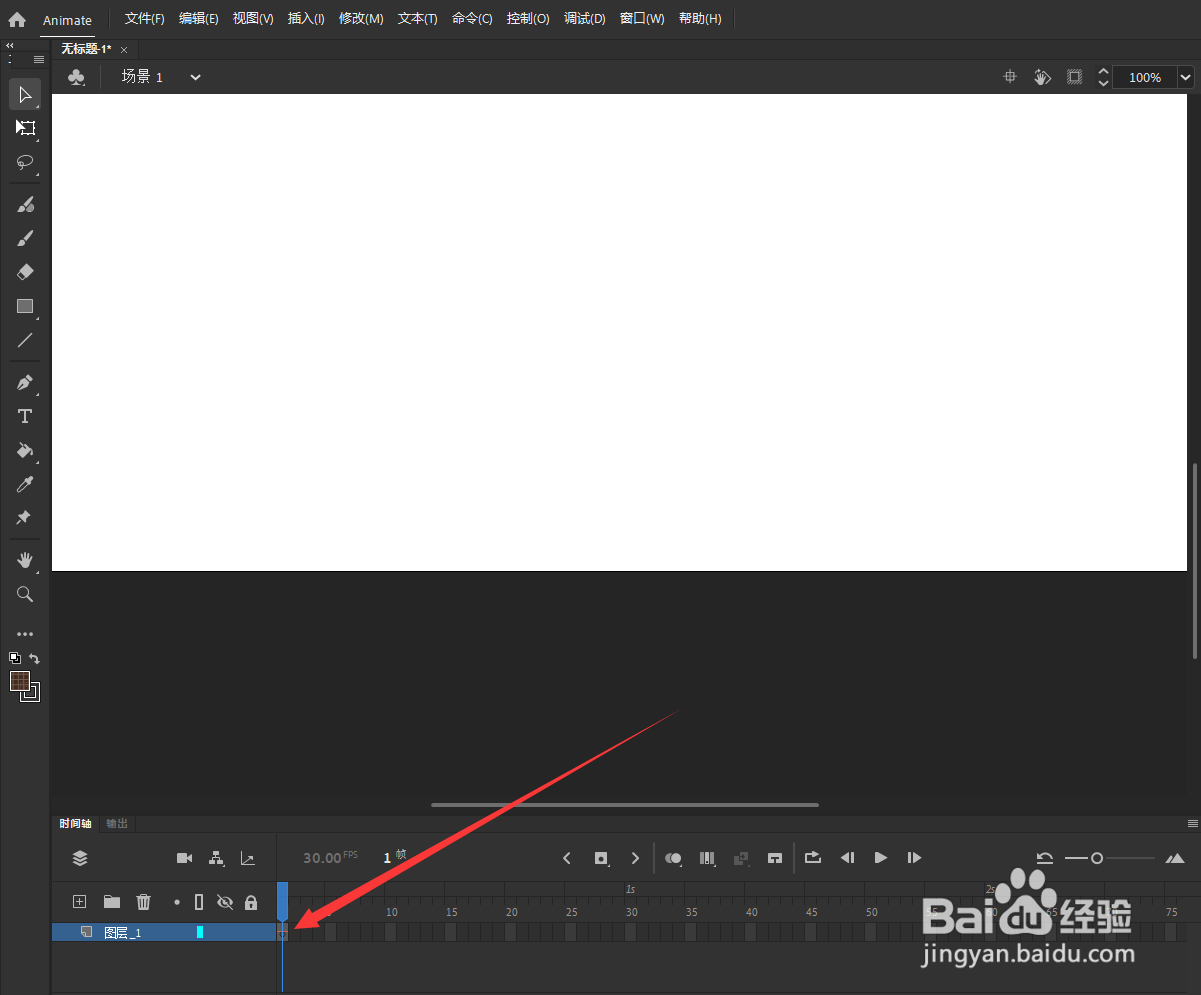Select the Fluid Brush tool
The width and height of the screenshot is (1201, 995).
(26, 205)
